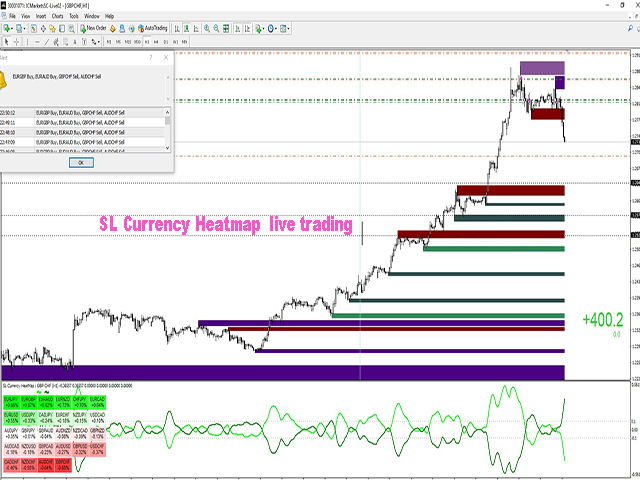Viewport: 640px width, 480px height.
Task: Open the Help menu
Action: coord(109,16)
